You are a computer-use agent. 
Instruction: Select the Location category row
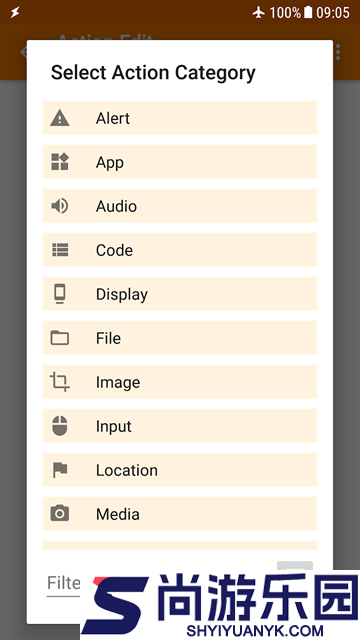click(x=180, y=471)
